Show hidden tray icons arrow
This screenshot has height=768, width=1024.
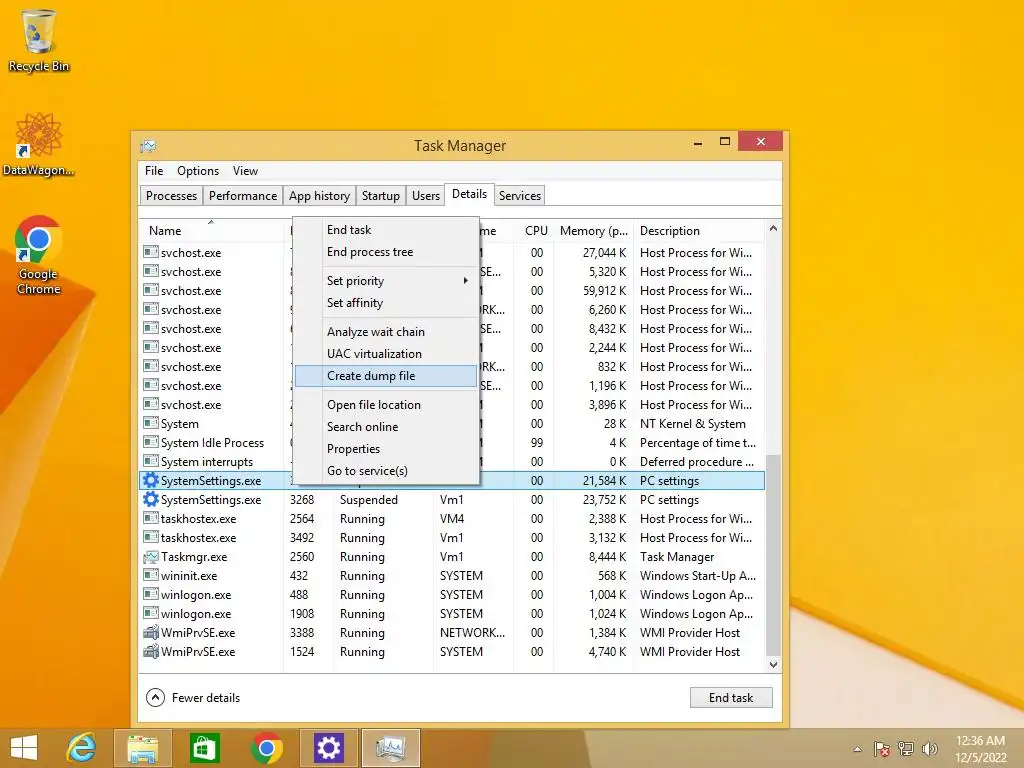click(857, 749)
